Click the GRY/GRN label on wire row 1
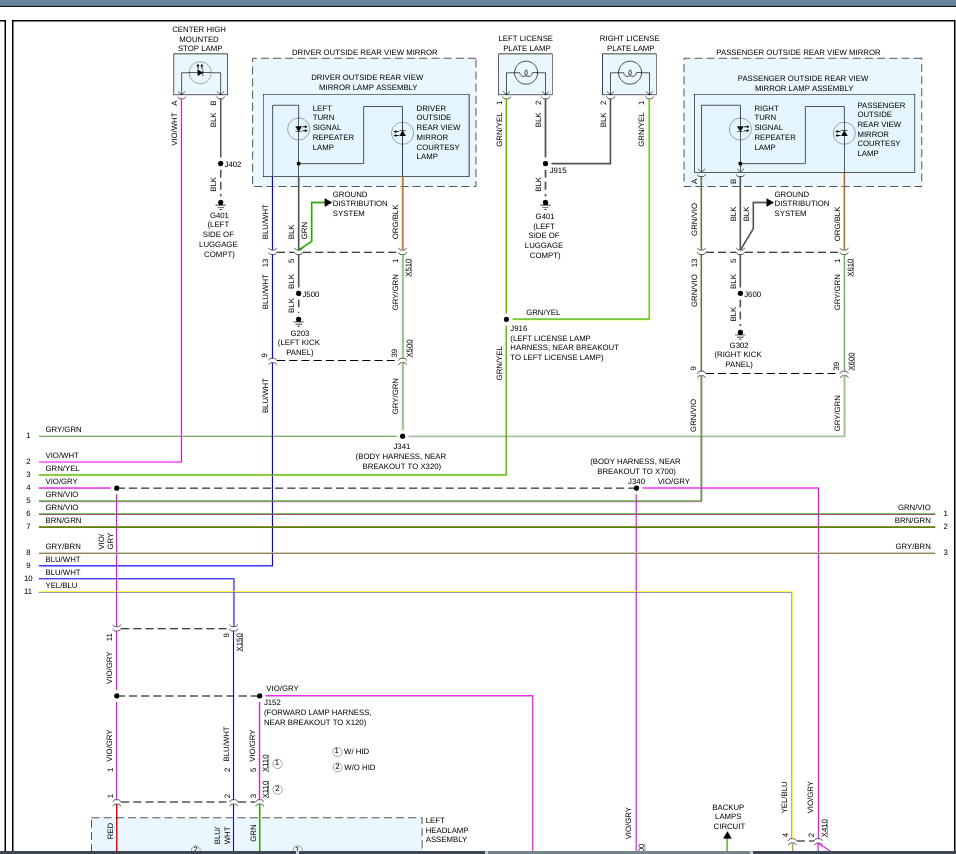Screen dimensions: 956x854 point(63,429)
